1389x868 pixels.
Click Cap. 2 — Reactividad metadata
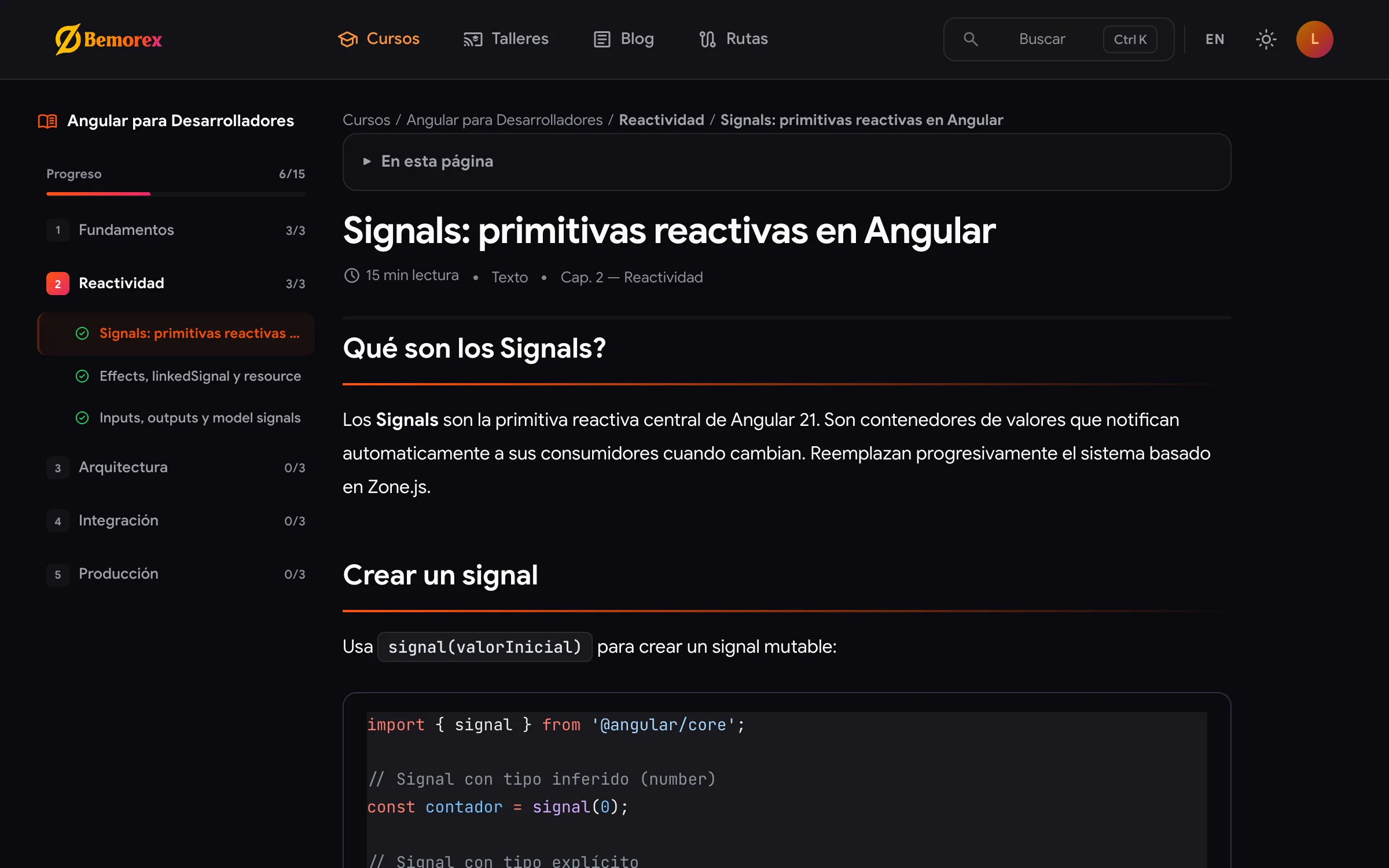click(631, 277)
